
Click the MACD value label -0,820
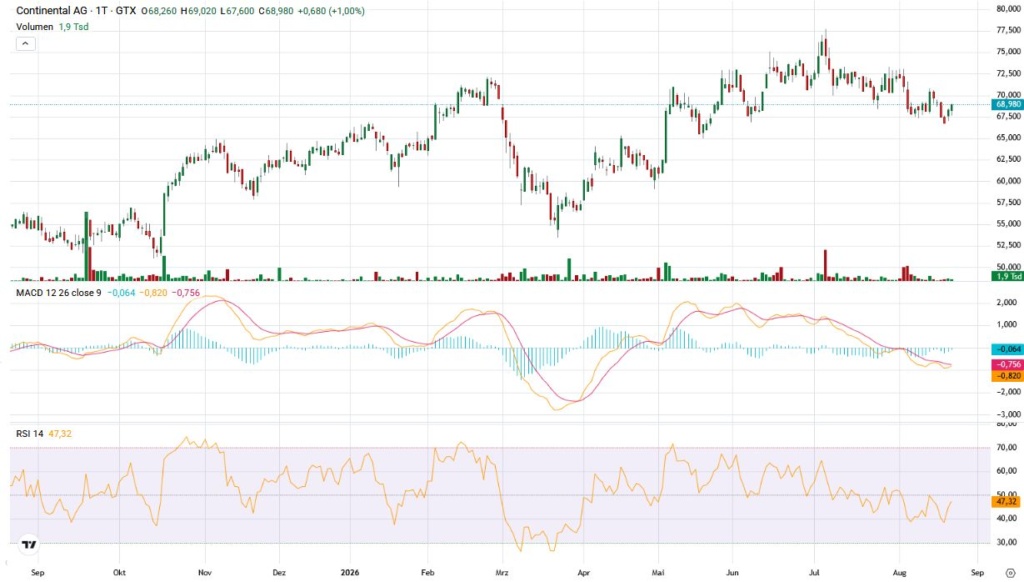click(1007, 376)
